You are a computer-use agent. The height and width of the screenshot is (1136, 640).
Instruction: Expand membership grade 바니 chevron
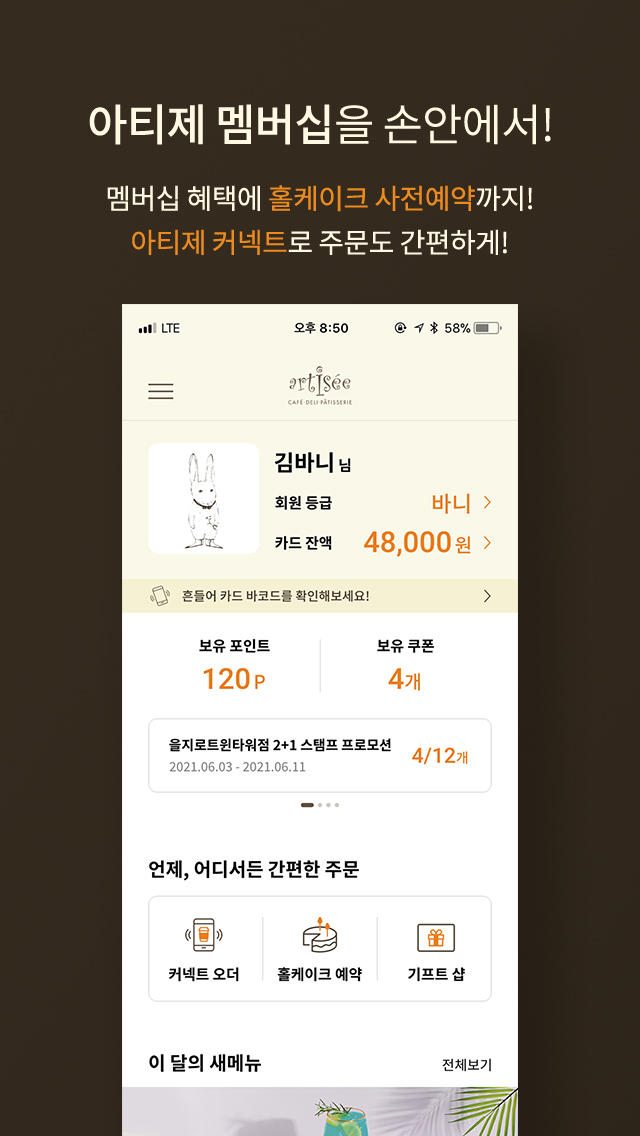[487, 502]
